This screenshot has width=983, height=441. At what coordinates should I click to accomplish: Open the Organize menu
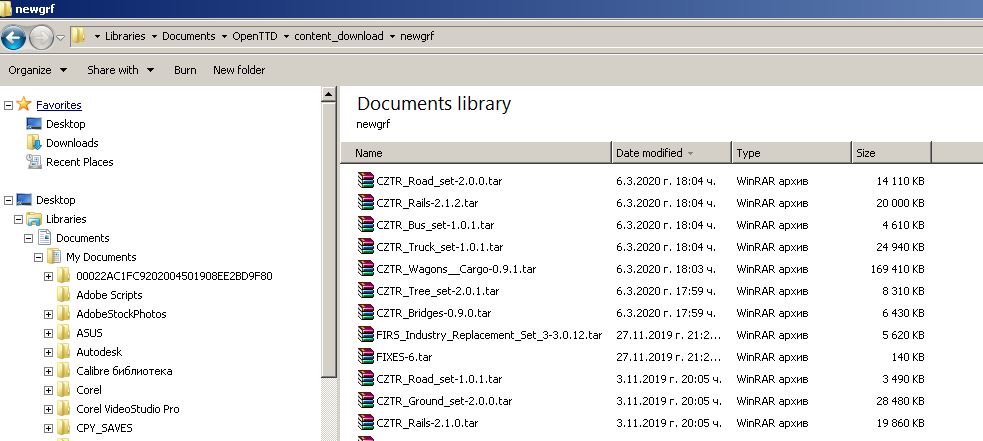(38, 70)
